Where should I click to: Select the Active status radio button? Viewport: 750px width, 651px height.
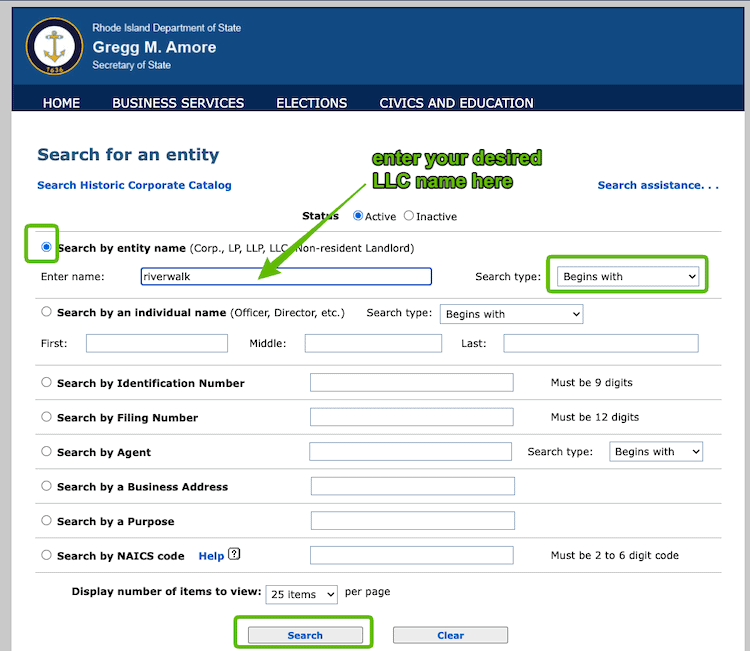(358, 216)
